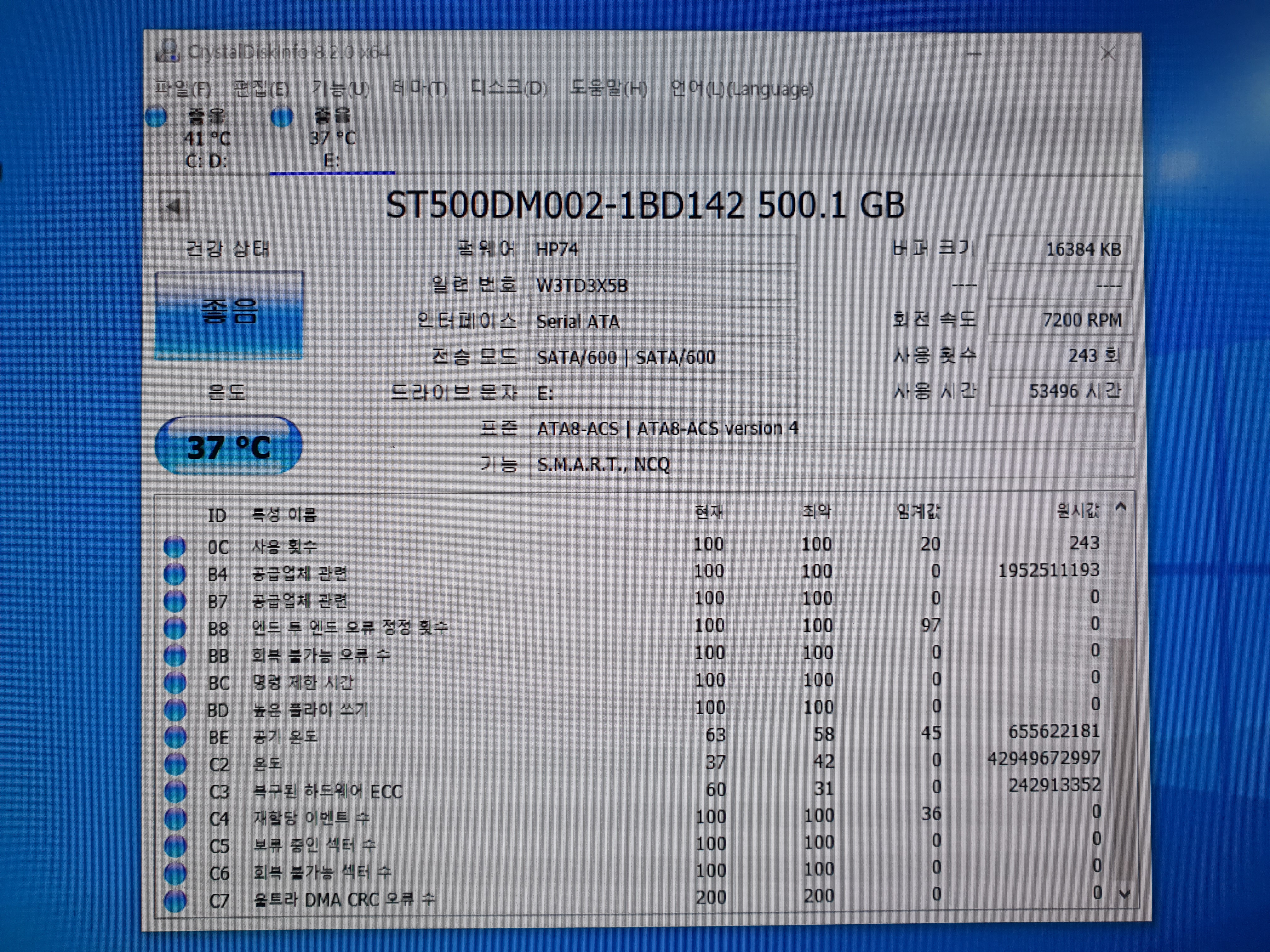This screenshot has height=952, width=1270.
Task: Click the status orb of row 0C
Action: [174, 546]
